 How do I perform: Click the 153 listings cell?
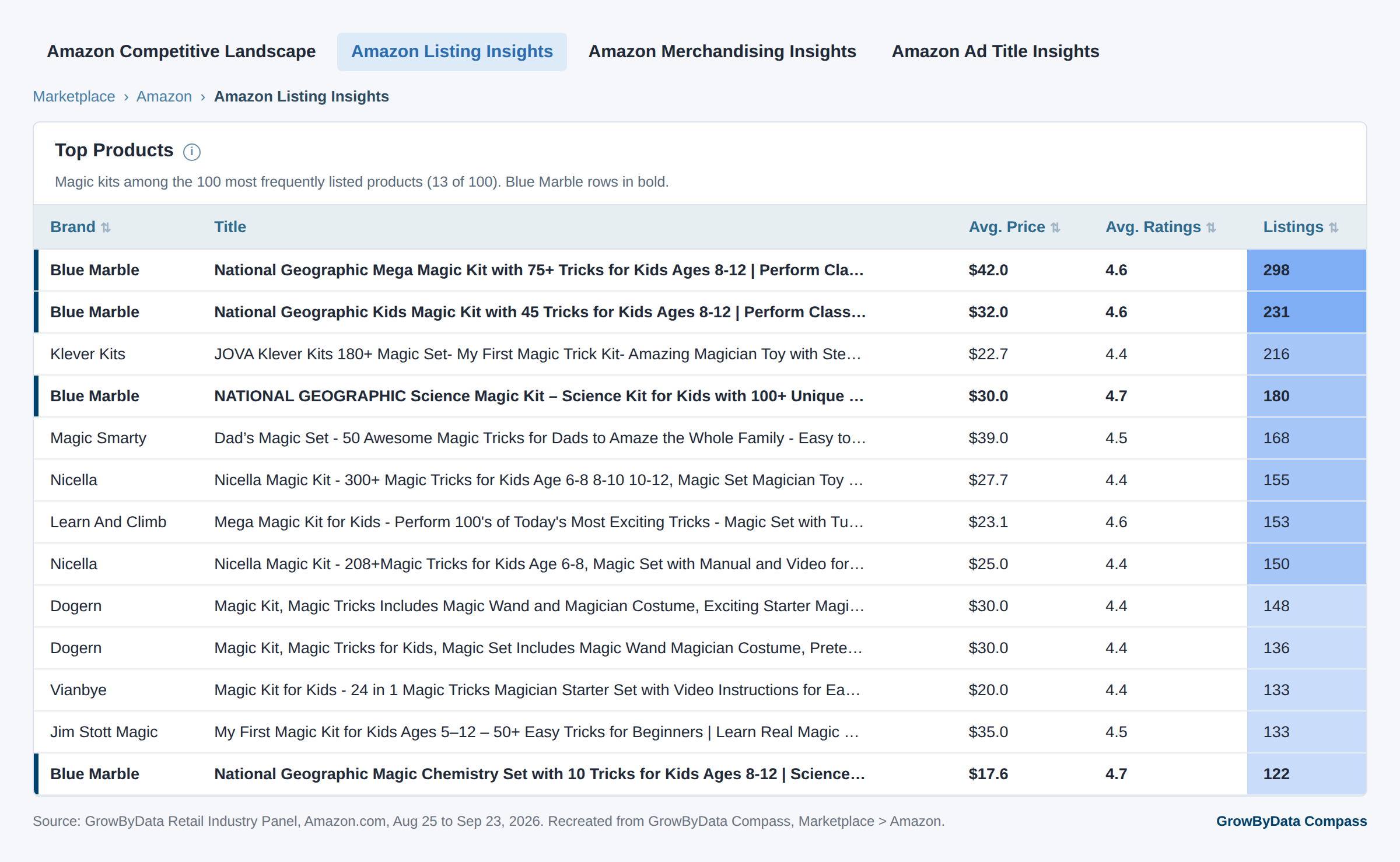point(1307,522)
